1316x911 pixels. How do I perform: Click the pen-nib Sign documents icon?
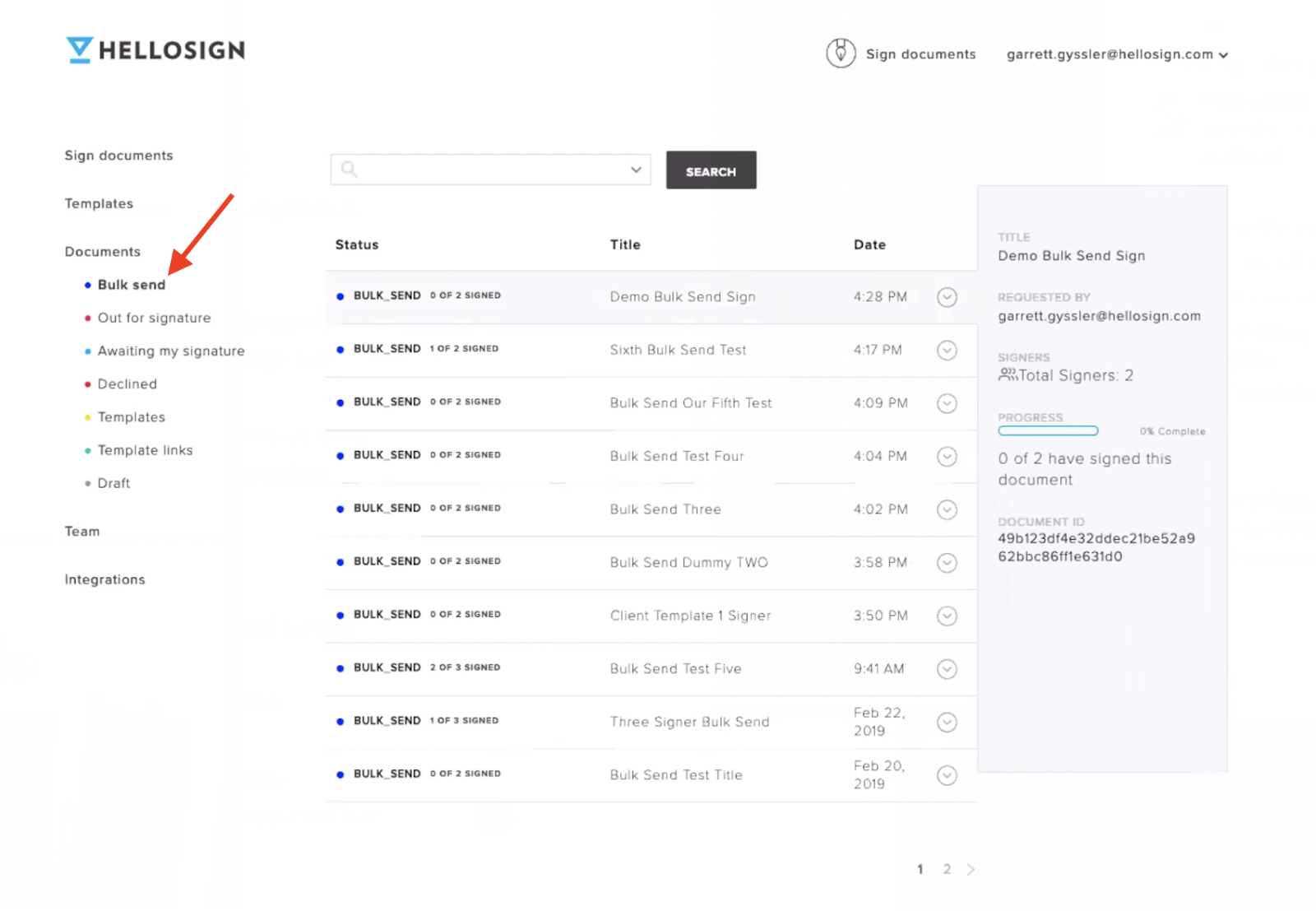tap(841, 53)
